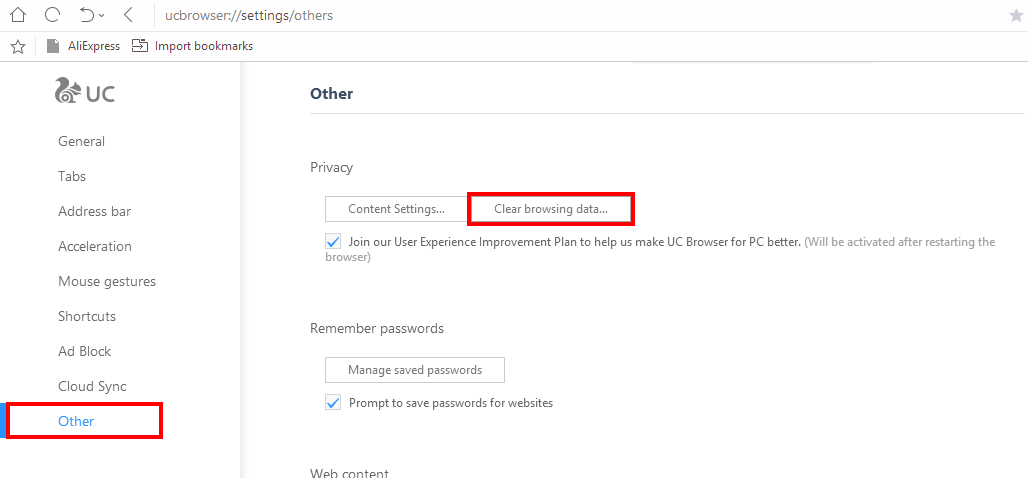Viewport: 1028px width, 478px height.
Task: Click the Home icon in the toolbar
Action: pos(17,15)
